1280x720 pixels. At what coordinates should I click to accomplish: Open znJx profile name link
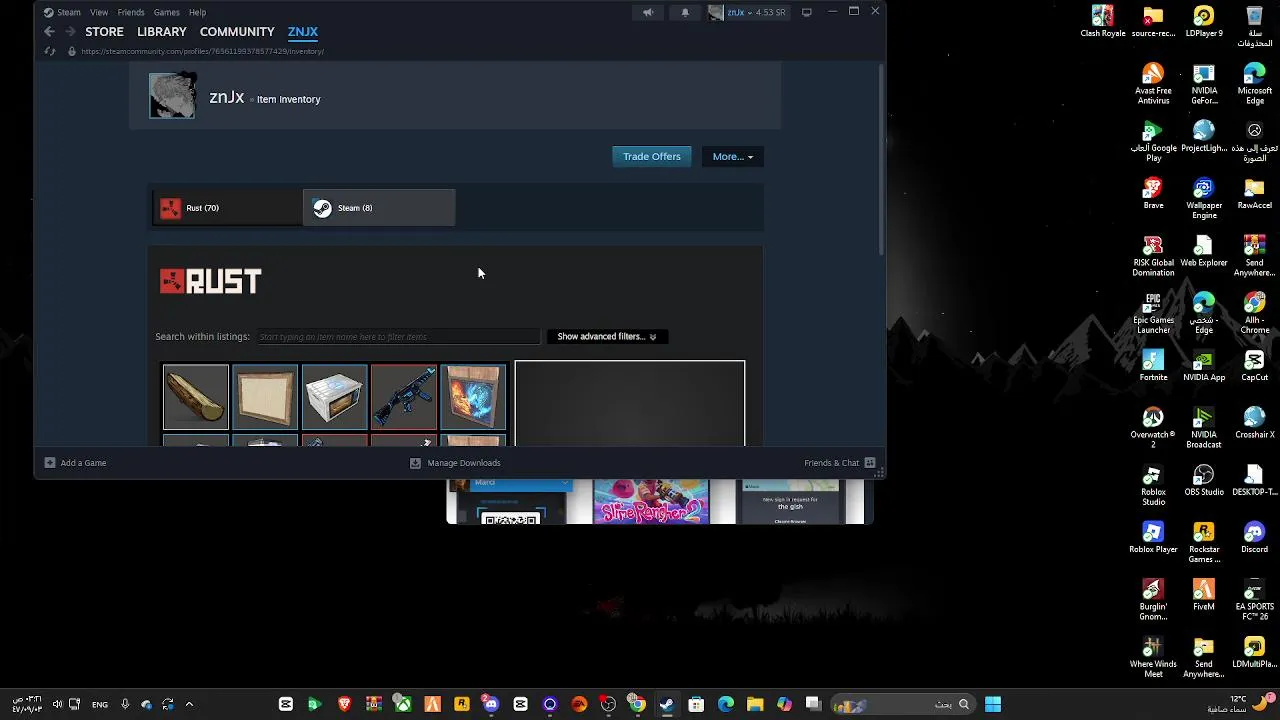pyautogui.click(x=227, y=97)
